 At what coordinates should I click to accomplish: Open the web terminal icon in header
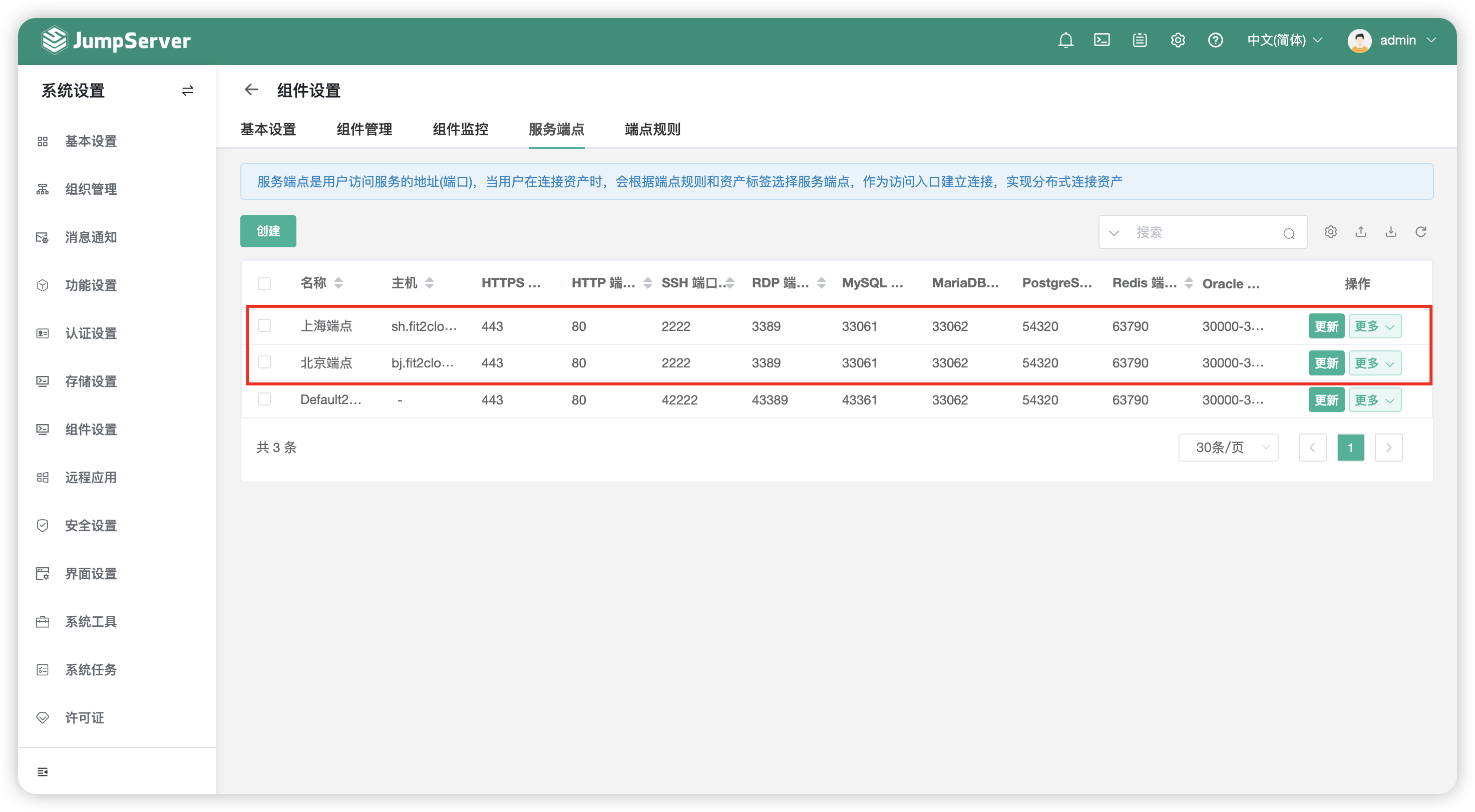[x=1101, y=40]
